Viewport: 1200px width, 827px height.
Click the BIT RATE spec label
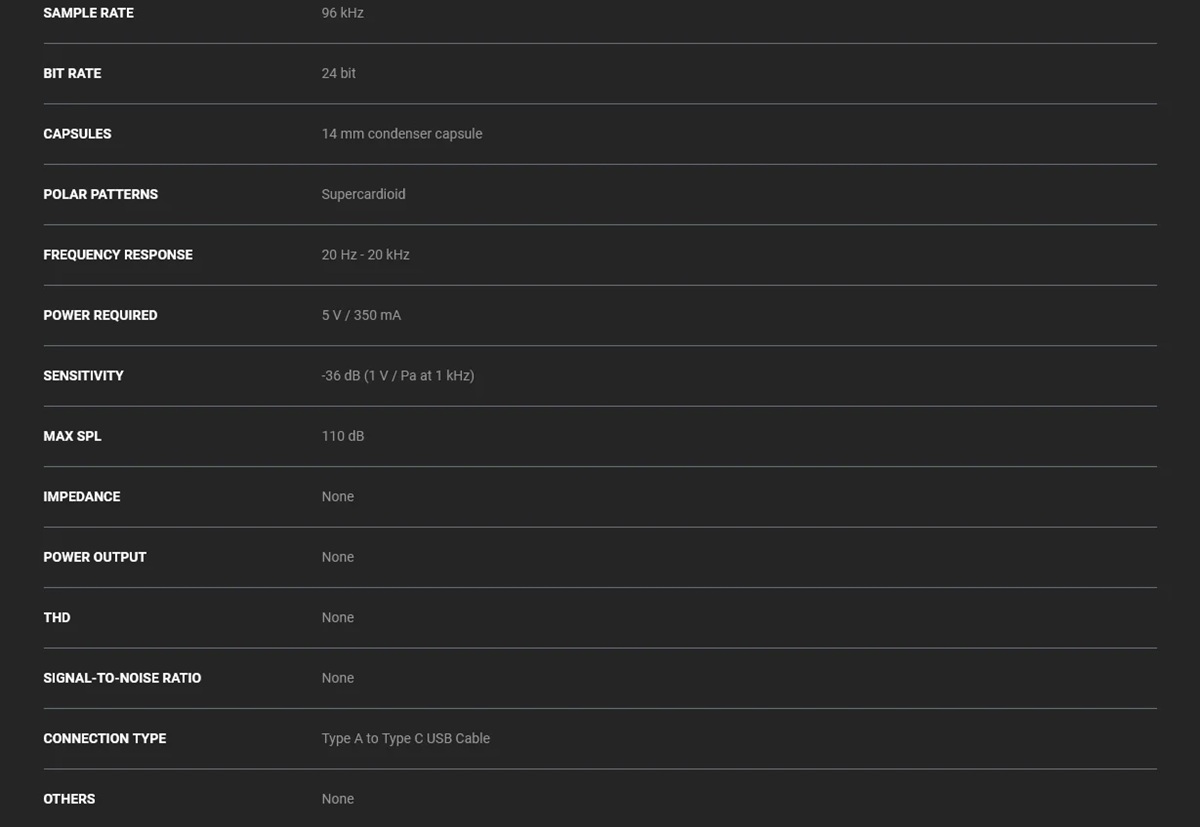[72, 73]
